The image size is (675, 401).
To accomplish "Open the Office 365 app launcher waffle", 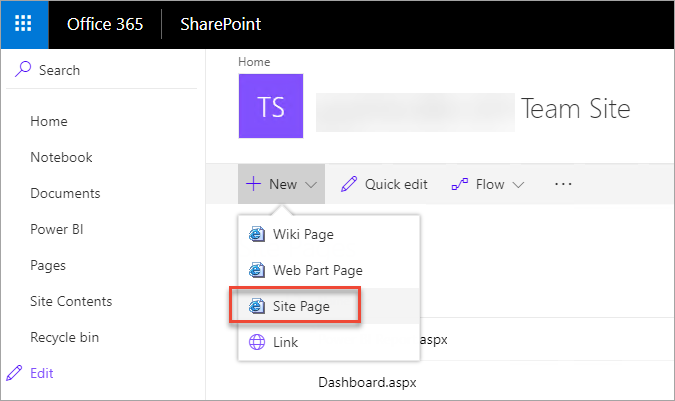I will pos(23,24).
